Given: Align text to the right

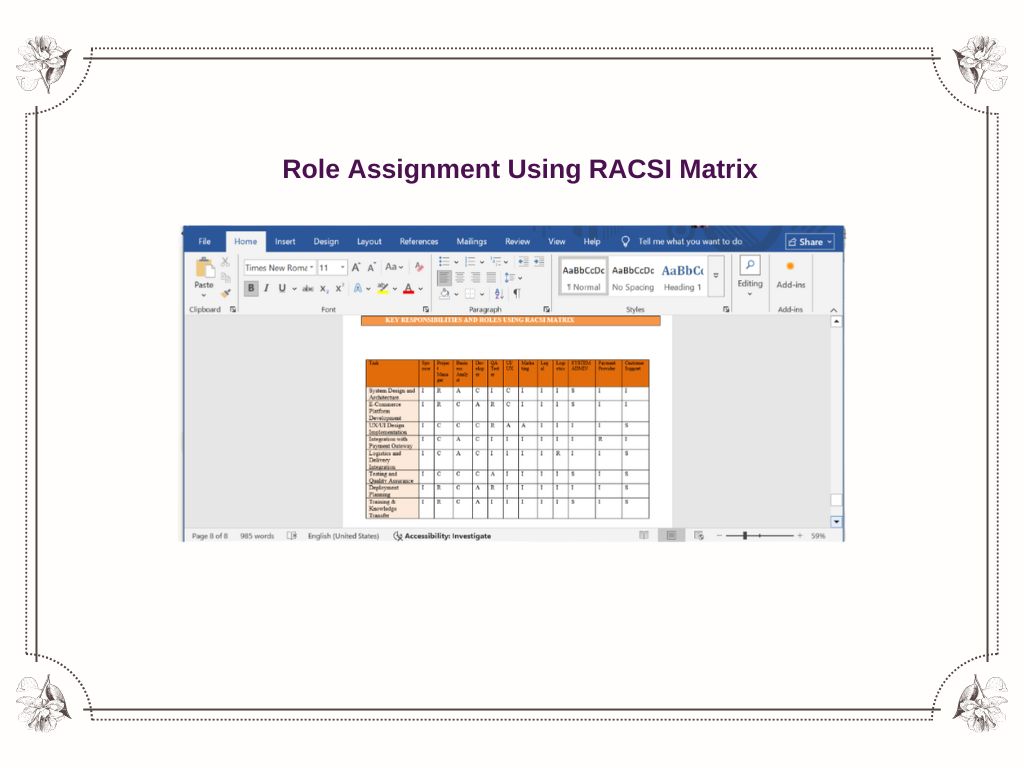Looking at the screenshot, I should [x=475, y=278].
